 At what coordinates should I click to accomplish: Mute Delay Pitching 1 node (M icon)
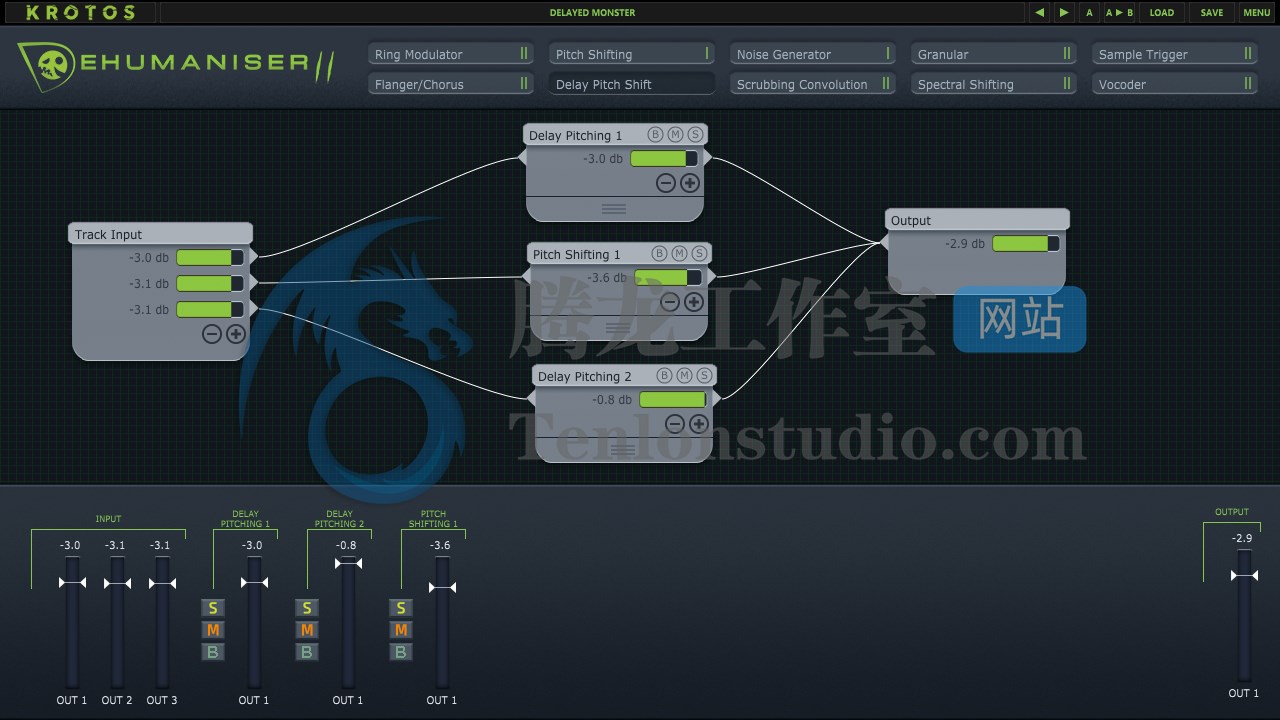pos(675,134)
